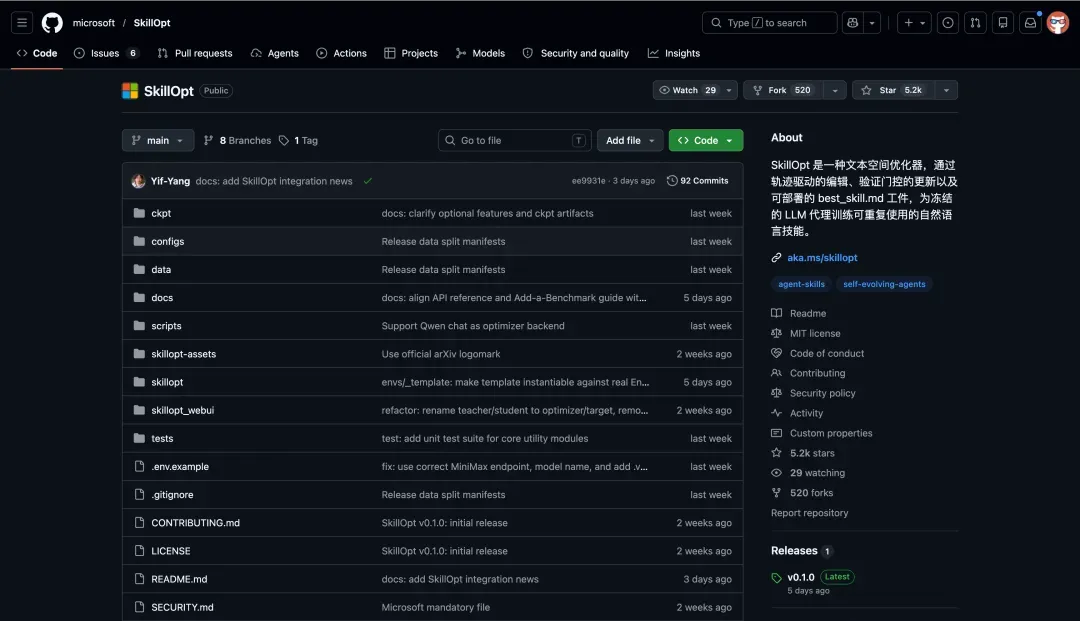Switch to the Insights tab
The height and width of the screenshot is (621, 1080).
(674, 53)
